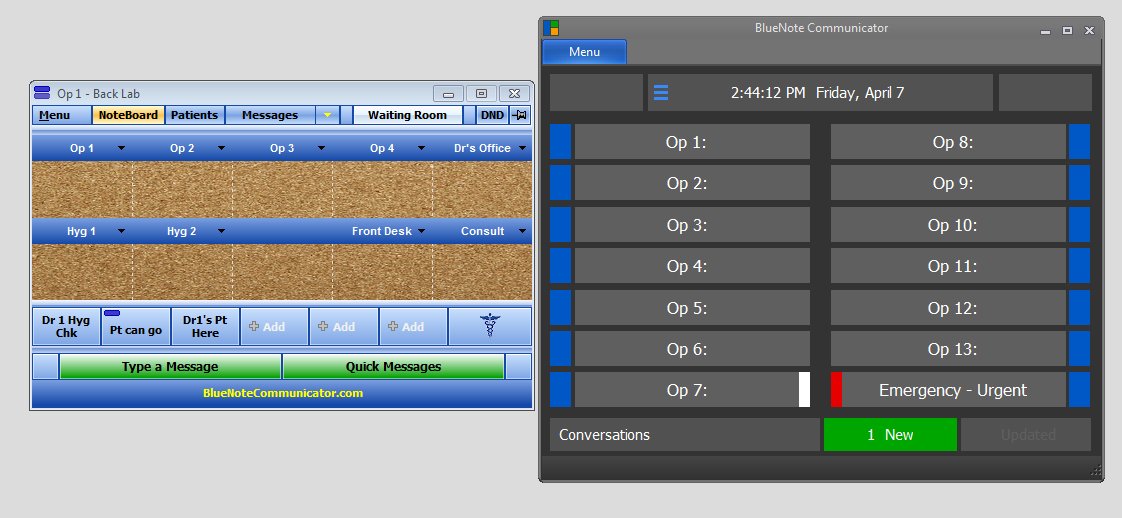Click the dimmed Updated button
Screen dimensions: 1122x518
(x=1026, y=434)
